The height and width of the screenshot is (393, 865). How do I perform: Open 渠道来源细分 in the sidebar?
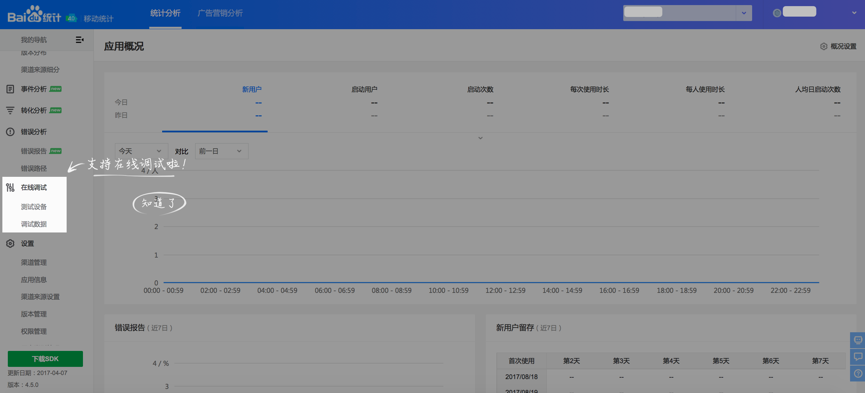tap(40, 70)
